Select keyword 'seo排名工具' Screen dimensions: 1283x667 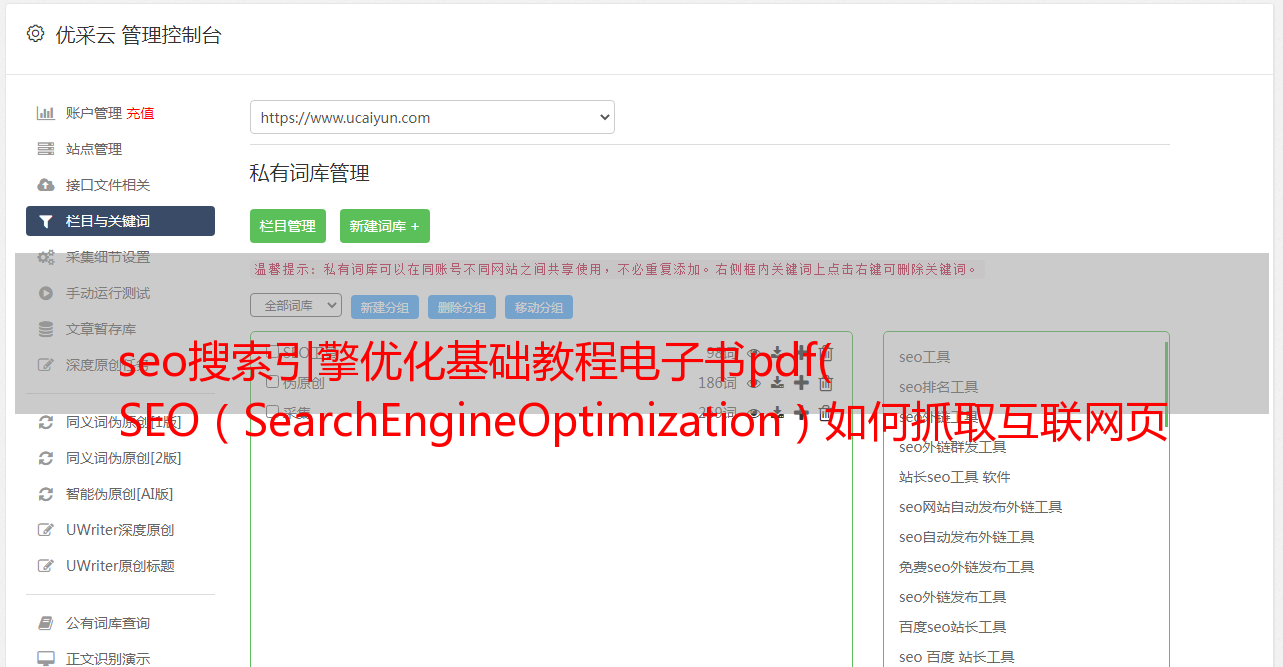939,387
